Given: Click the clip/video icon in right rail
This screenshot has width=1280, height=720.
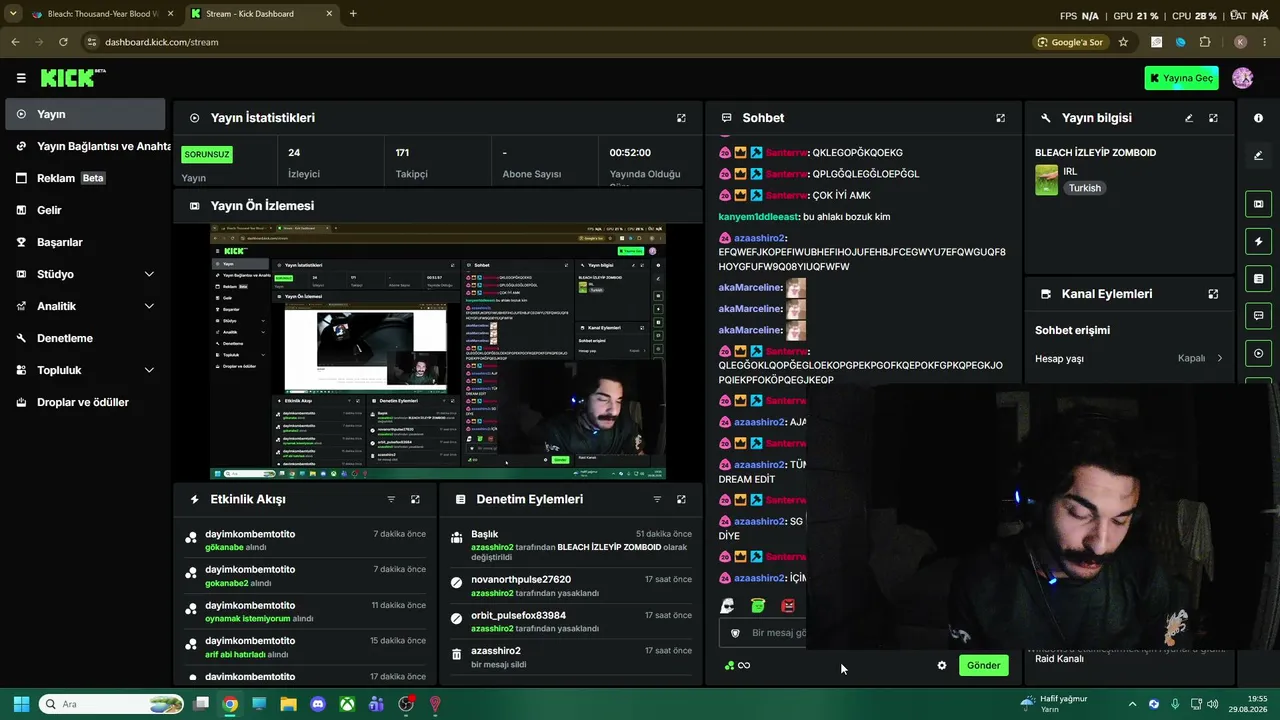Looking at the screenshot, I should [1258, 204].
